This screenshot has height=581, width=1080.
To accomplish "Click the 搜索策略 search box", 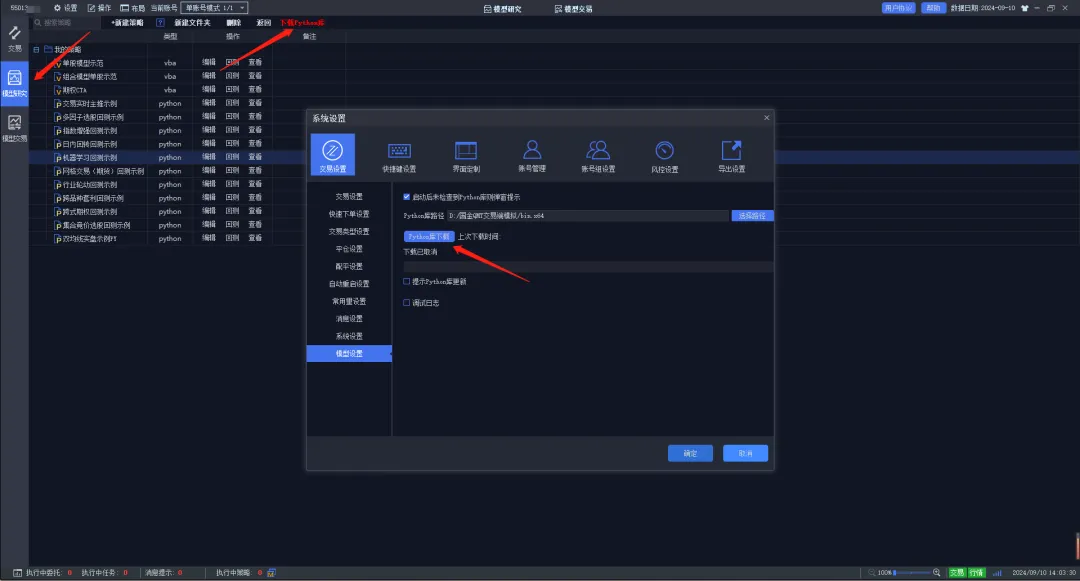I will (x=69, y=23).
